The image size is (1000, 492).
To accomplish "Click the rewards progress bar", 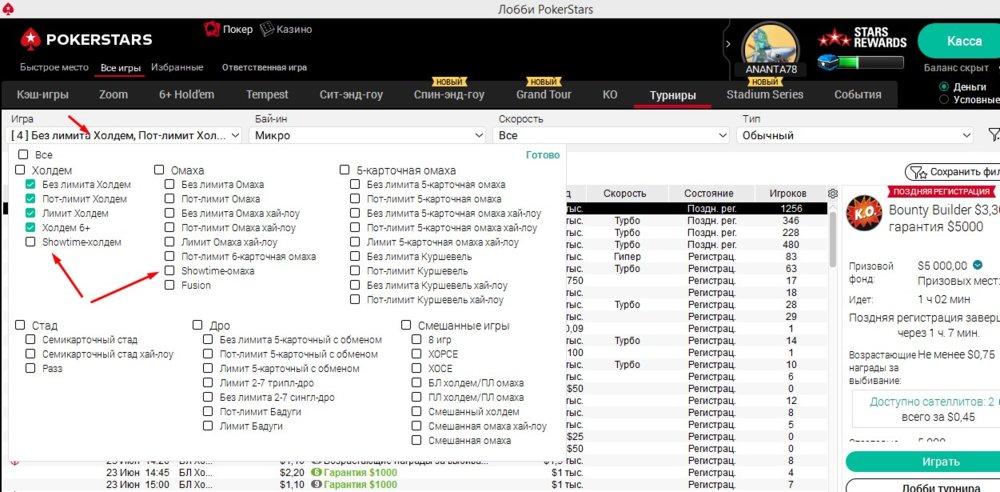I will click(x=871, y=63).
